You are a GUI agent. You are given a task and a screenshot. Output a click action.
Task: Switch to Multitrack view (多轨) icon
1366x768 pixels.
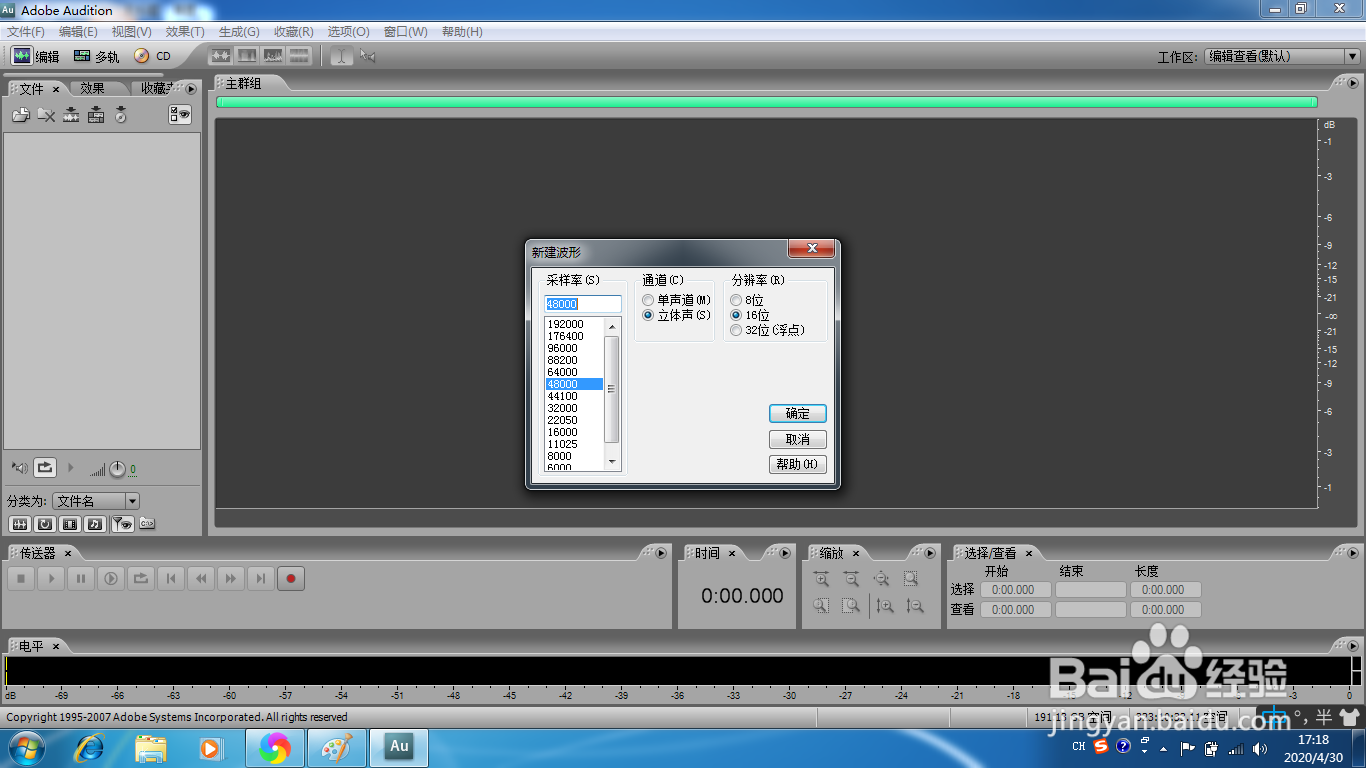(82, 56)
